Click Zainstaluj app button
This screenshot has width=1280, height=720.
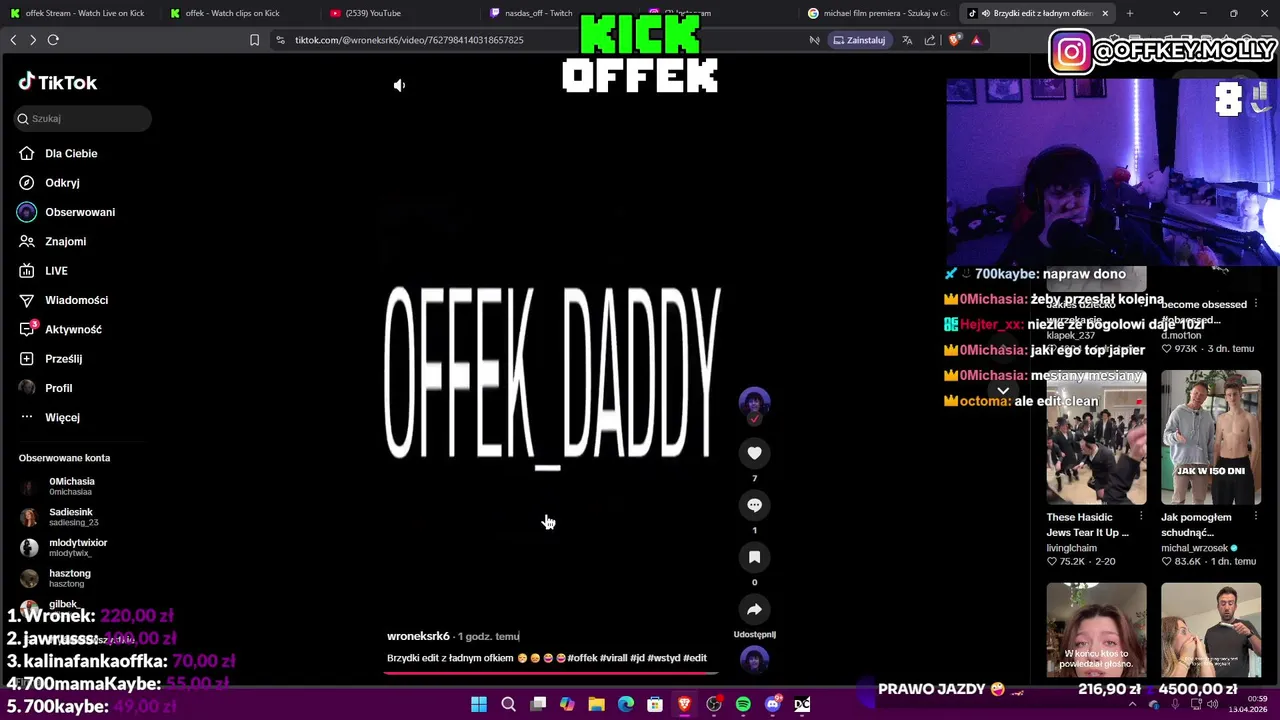point(858,40)
